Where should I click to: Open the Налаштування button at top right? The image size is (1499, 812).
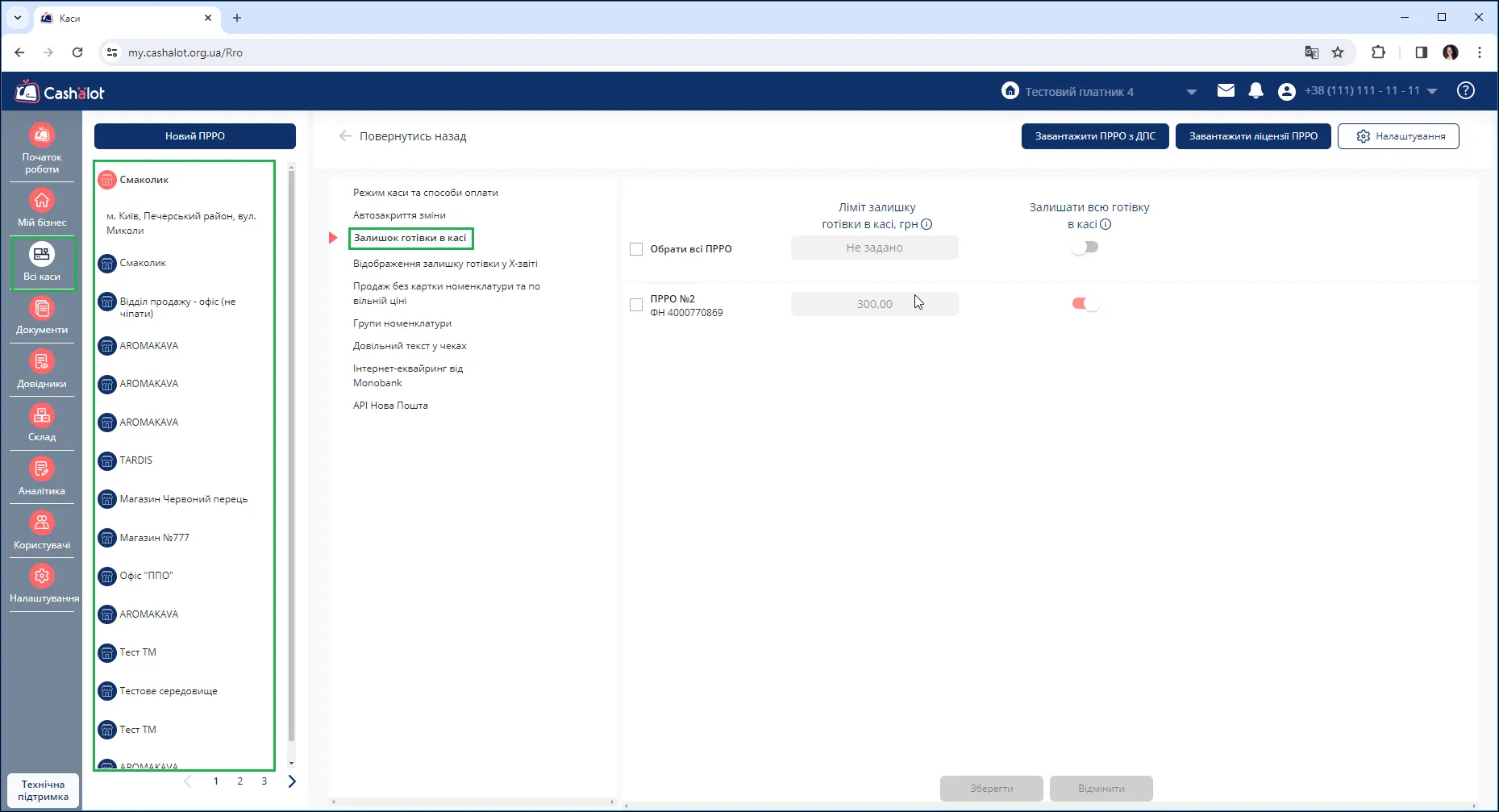click(x=1398, y=136)
